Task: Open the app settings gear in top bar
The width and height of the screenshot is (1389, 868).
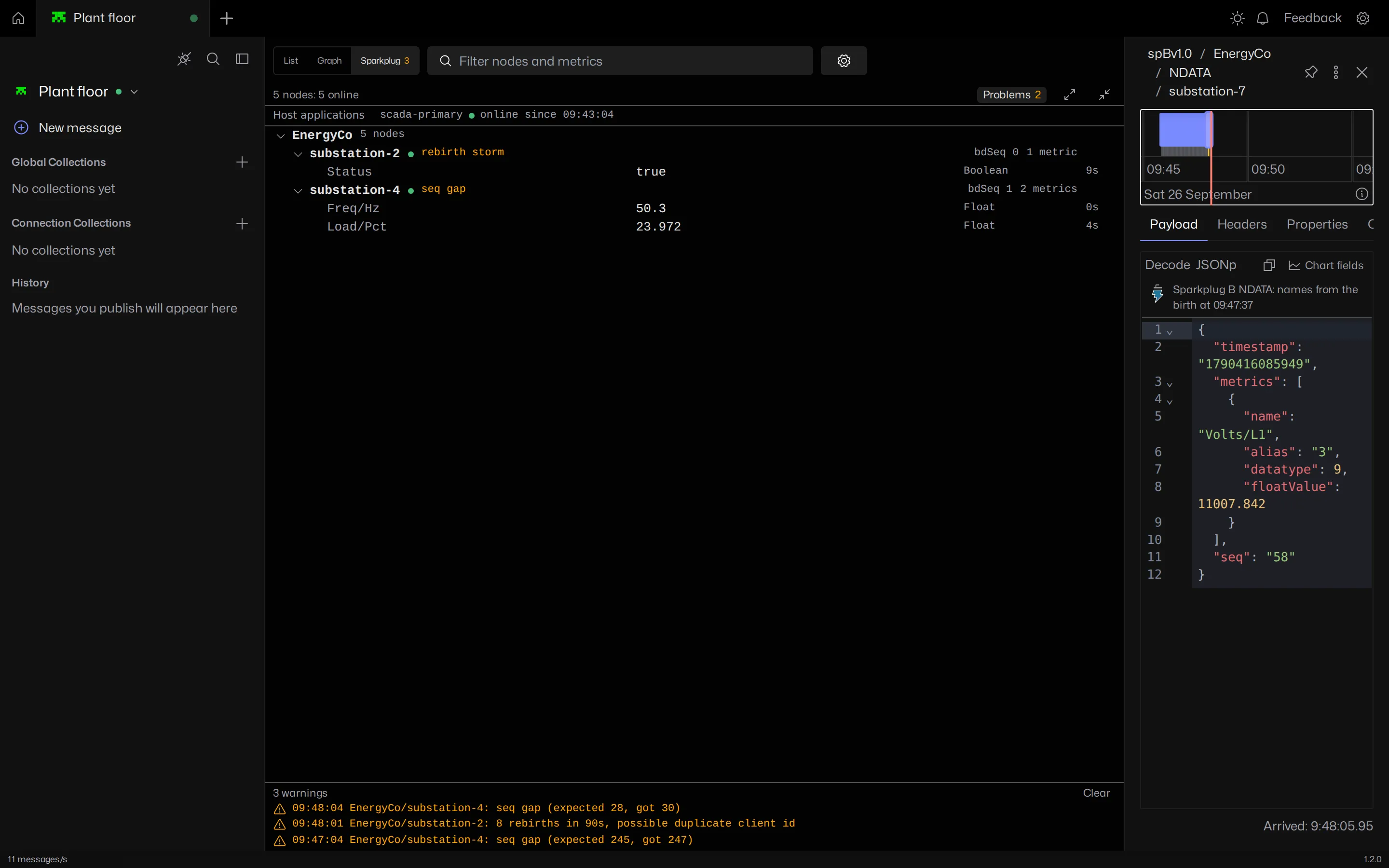Action: pos(1363,18)
